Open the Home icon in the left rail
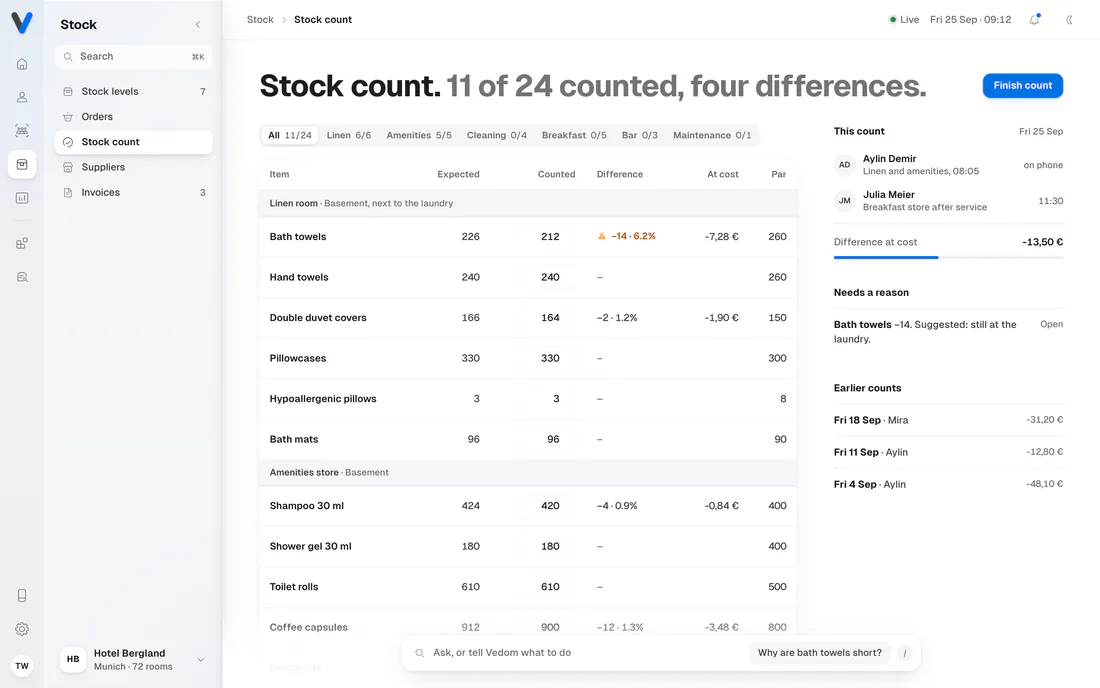Screen dimensions: 1100x688 click(22, 65)
